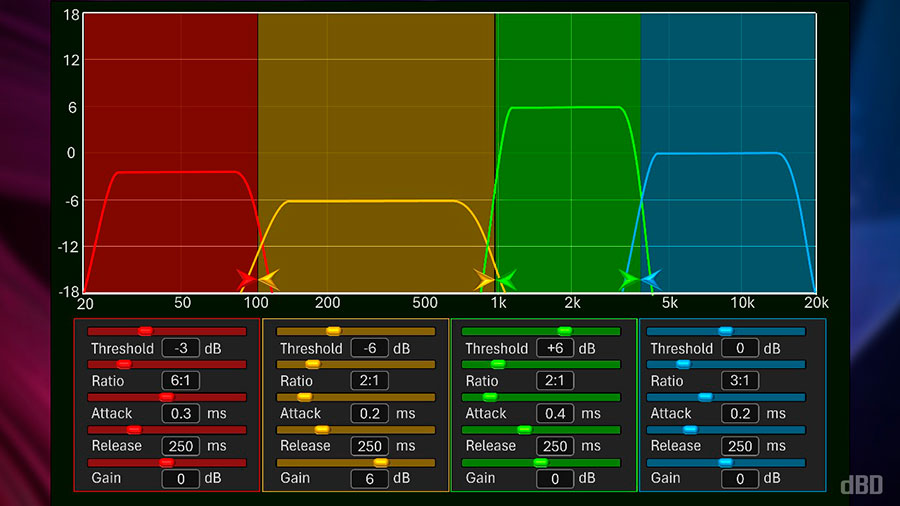Select the green high-mid band region in graph
Viewport: 900px width, 506px height.
tap(568, 153)
